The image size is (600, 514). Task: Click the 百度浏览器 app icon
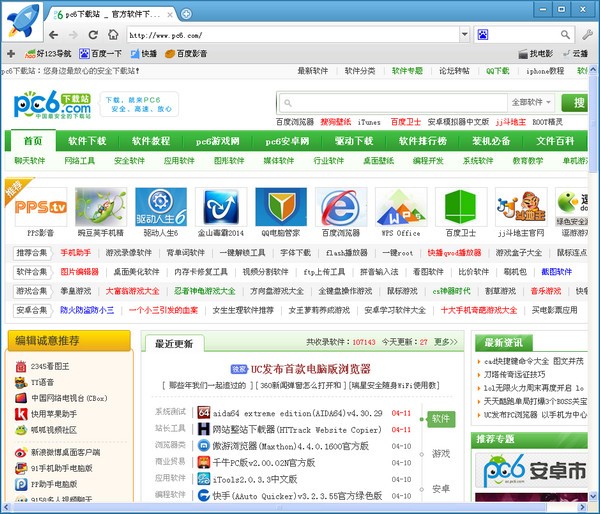click(340, 207)
